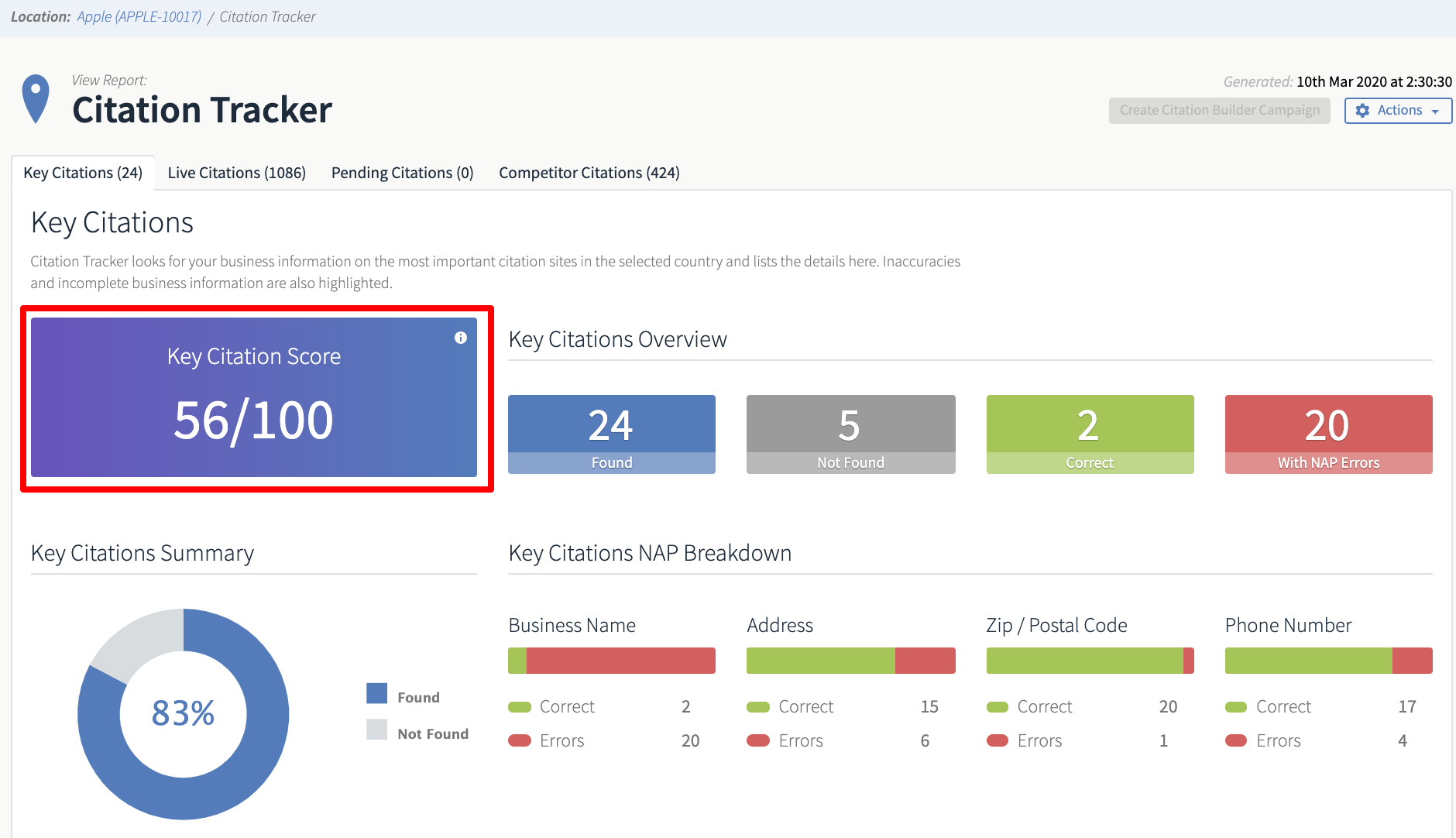Click the Found legend label
The image size is (1456, 838).
418,698
